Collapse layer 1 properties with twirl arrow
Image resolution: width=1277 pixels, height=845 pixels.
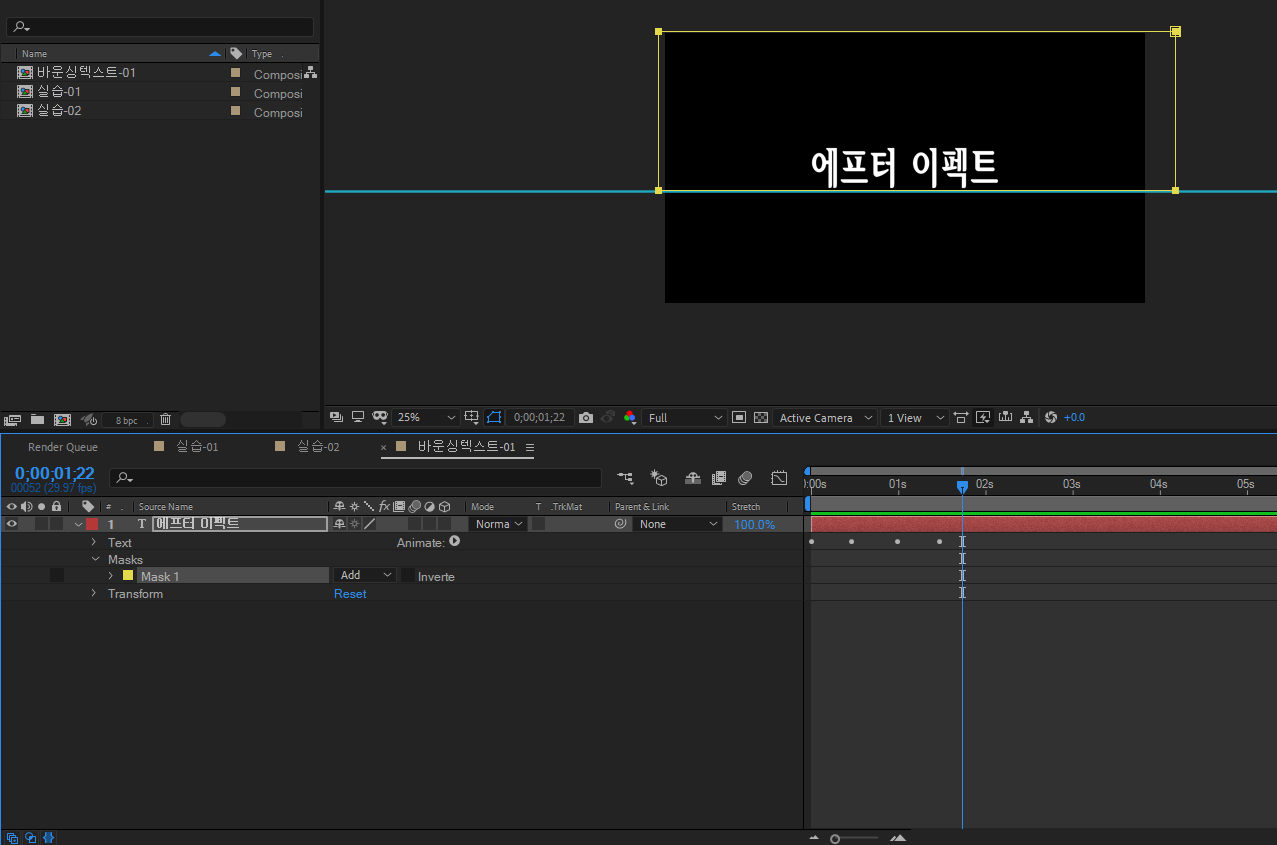point(78,524)
